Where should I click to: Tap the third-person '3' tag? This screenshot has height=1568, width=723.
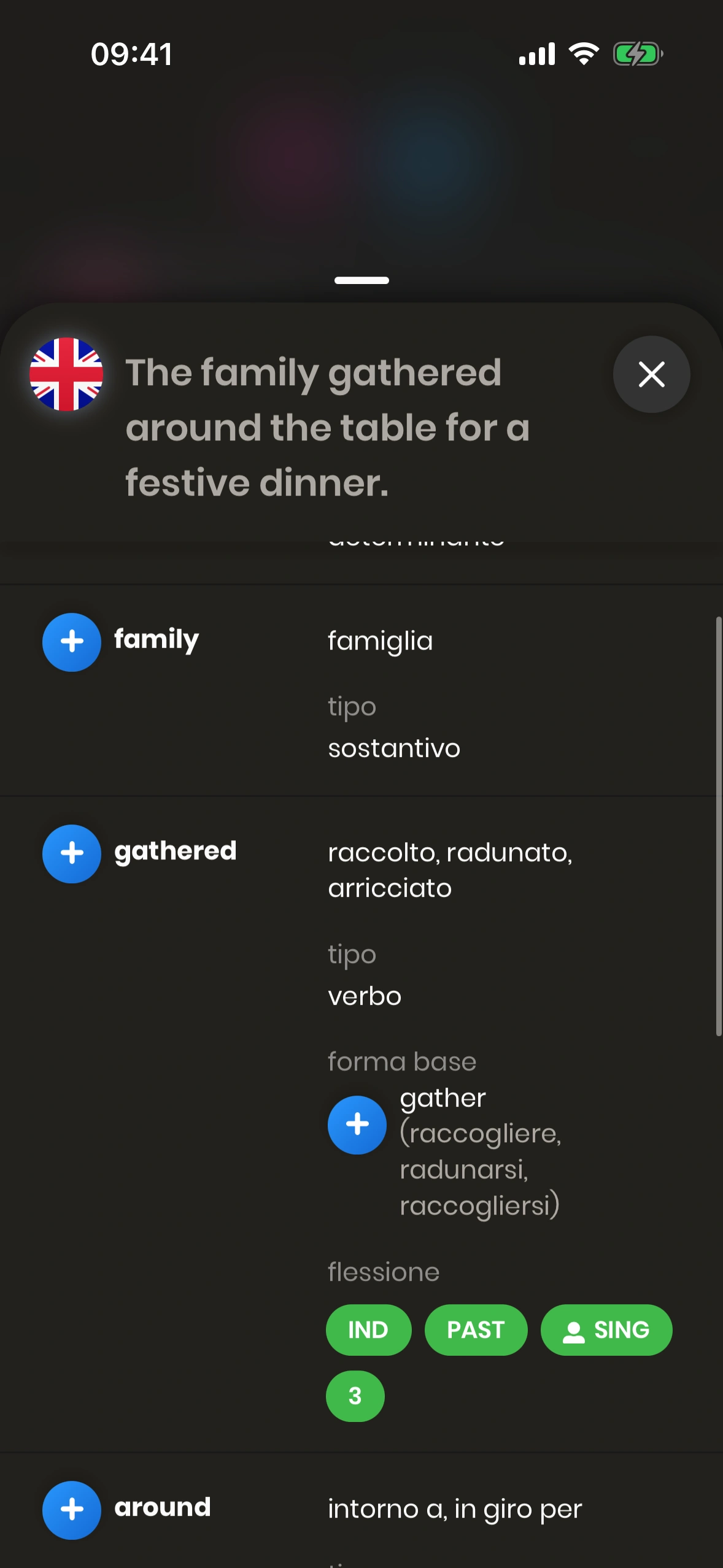(355, 1396)
